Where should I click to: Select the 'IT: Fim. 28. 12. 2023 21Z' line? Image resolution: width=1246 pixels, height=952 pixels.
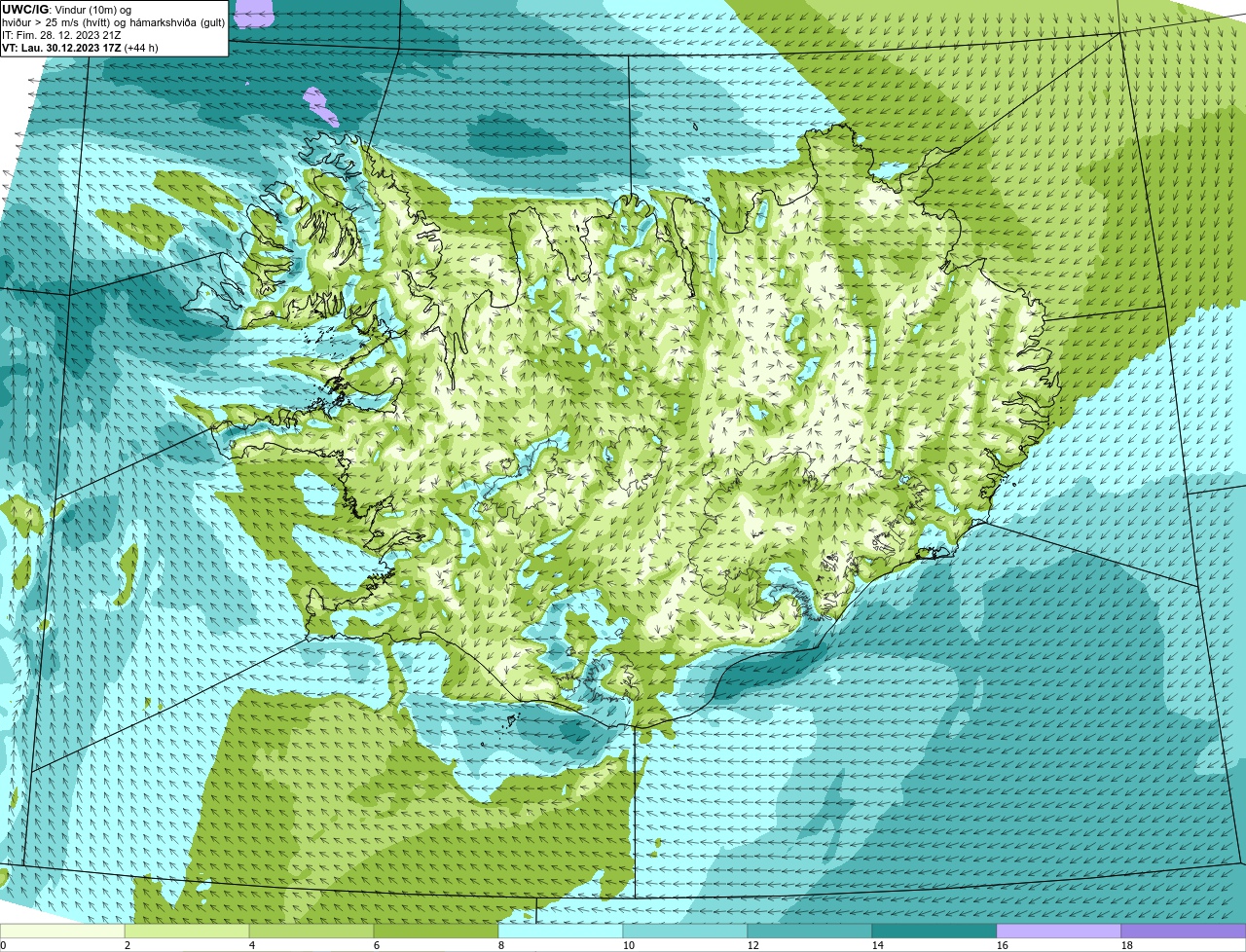click(x=62, y=35)
